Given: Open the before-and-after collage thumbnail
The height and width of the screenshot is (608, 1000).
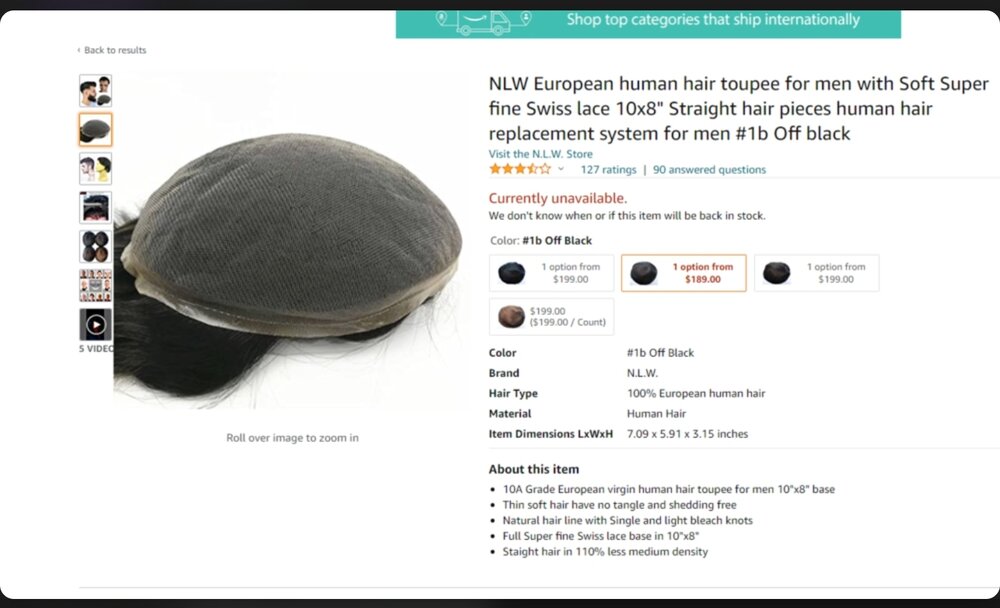Looking at the screenshot, I should click(x=96, y=285).
